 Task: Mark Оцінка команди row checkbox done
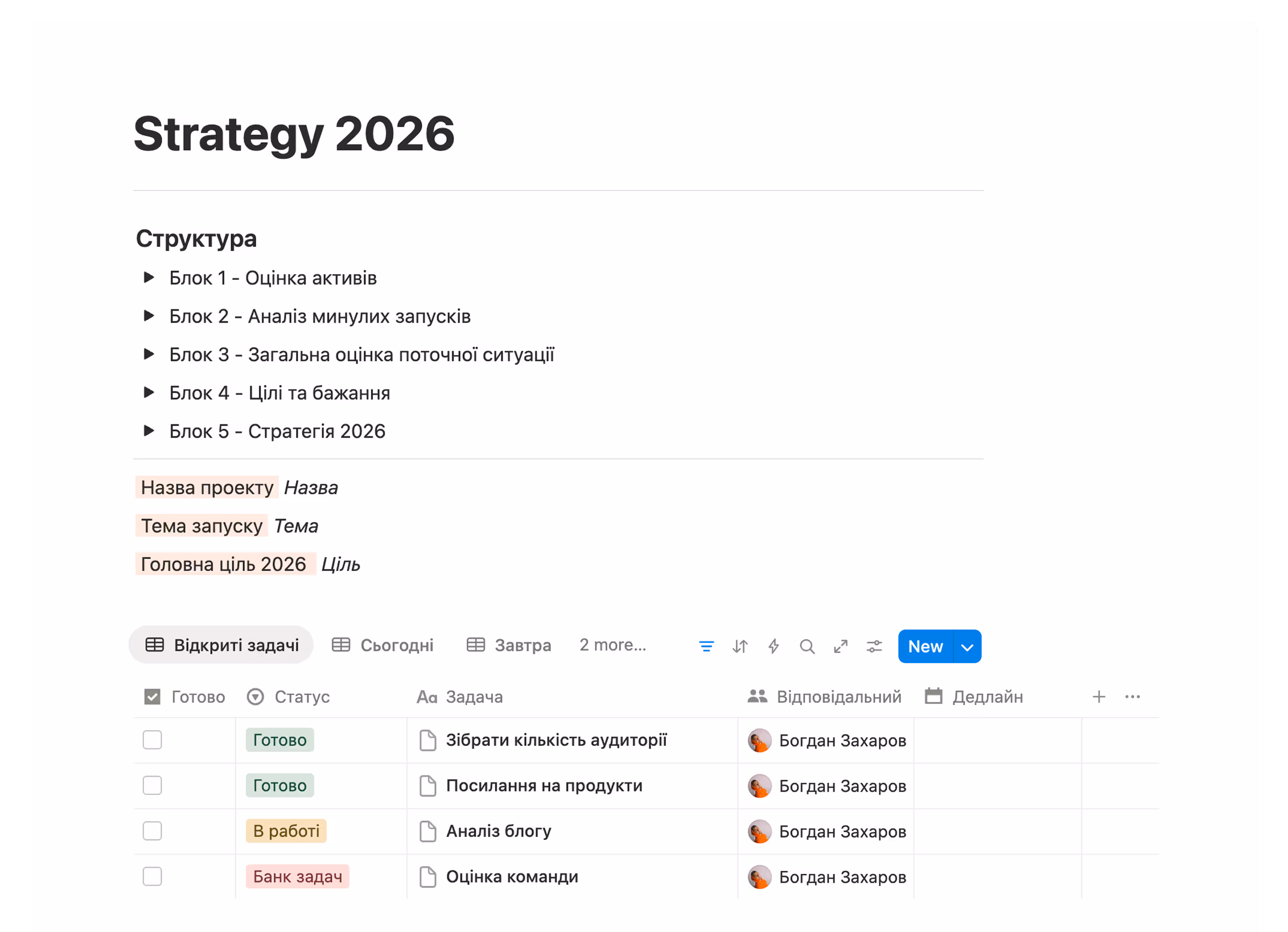coord(152,877)
